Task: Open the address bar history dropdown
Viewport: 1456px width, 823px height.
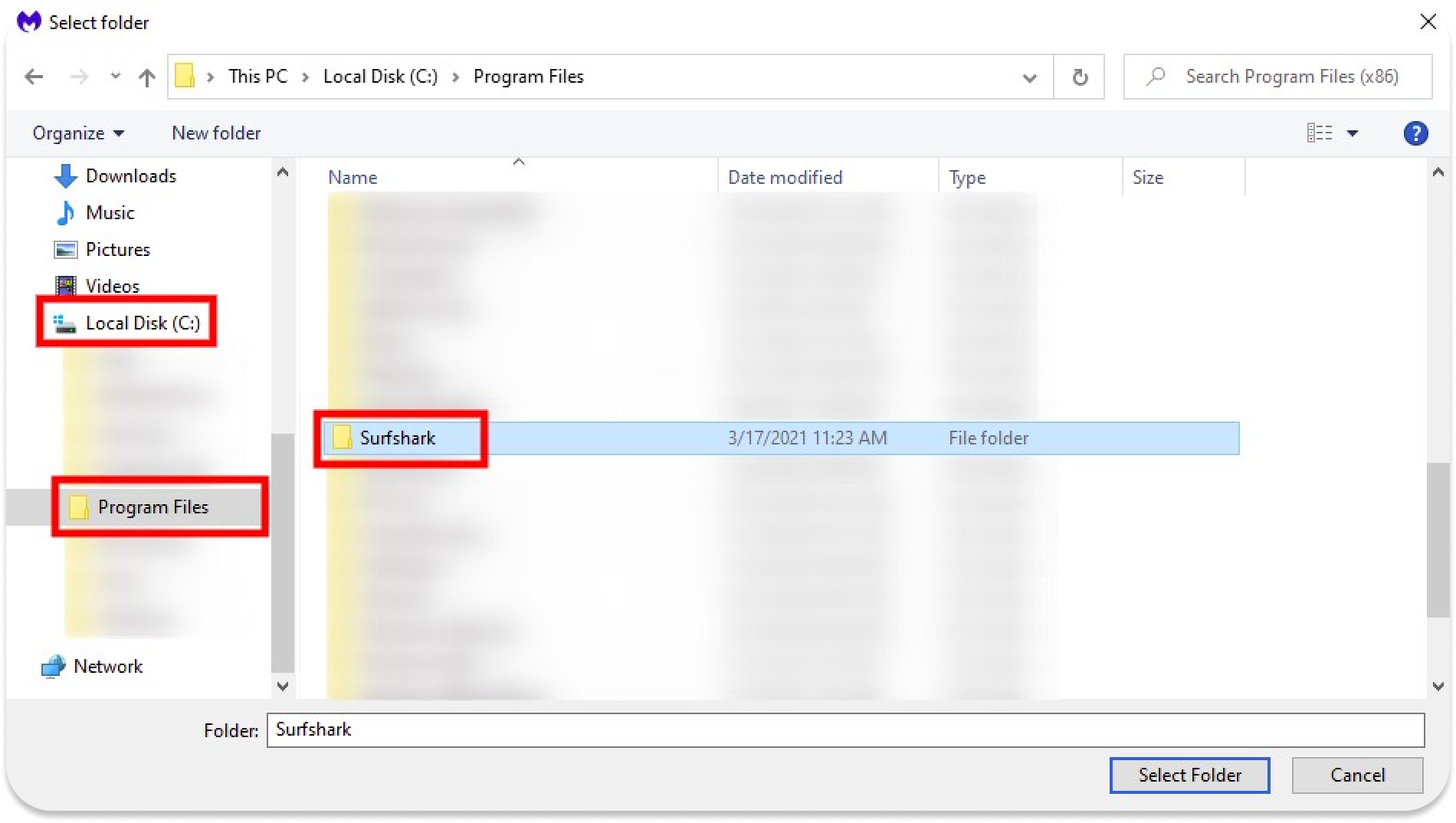Action: point(1029,77)
